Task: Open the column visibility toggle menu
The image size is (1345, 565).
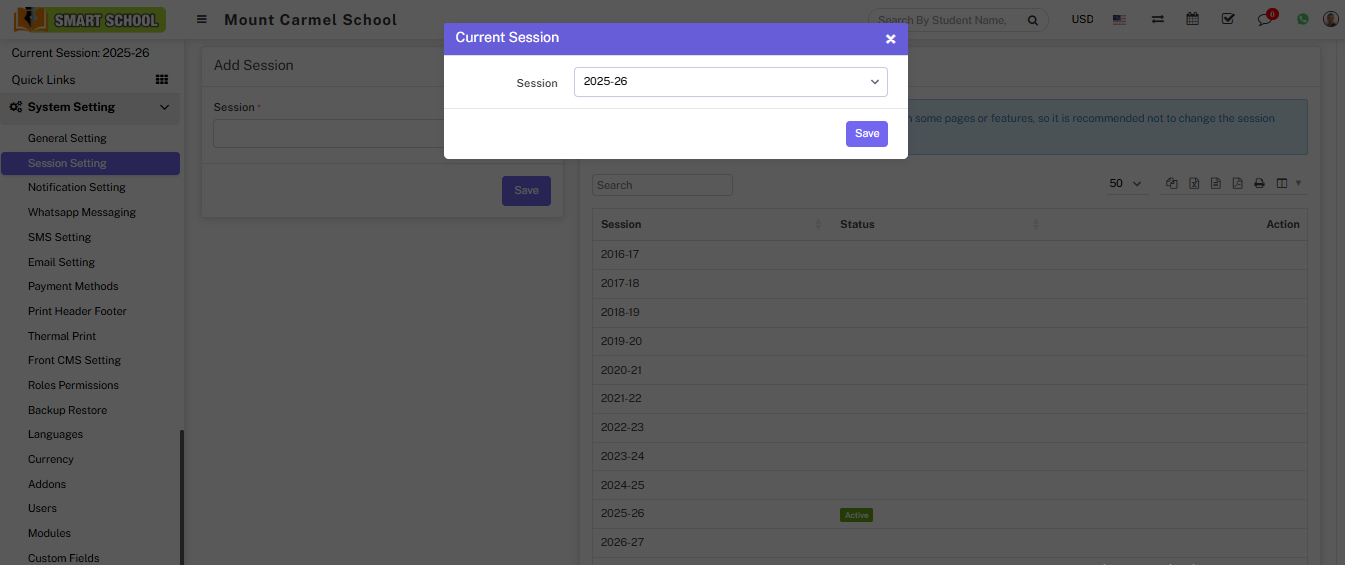Action: [1286, 184]
